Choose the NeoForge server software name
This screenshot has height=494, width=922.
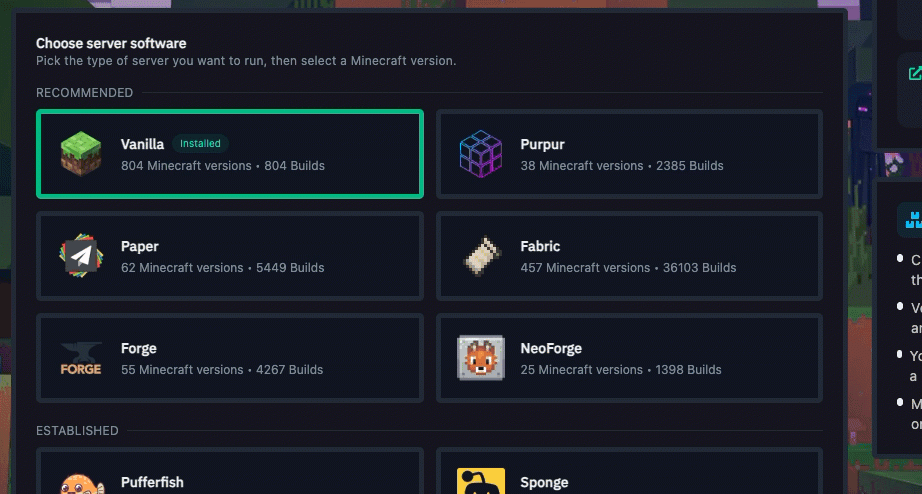point(551,349)
